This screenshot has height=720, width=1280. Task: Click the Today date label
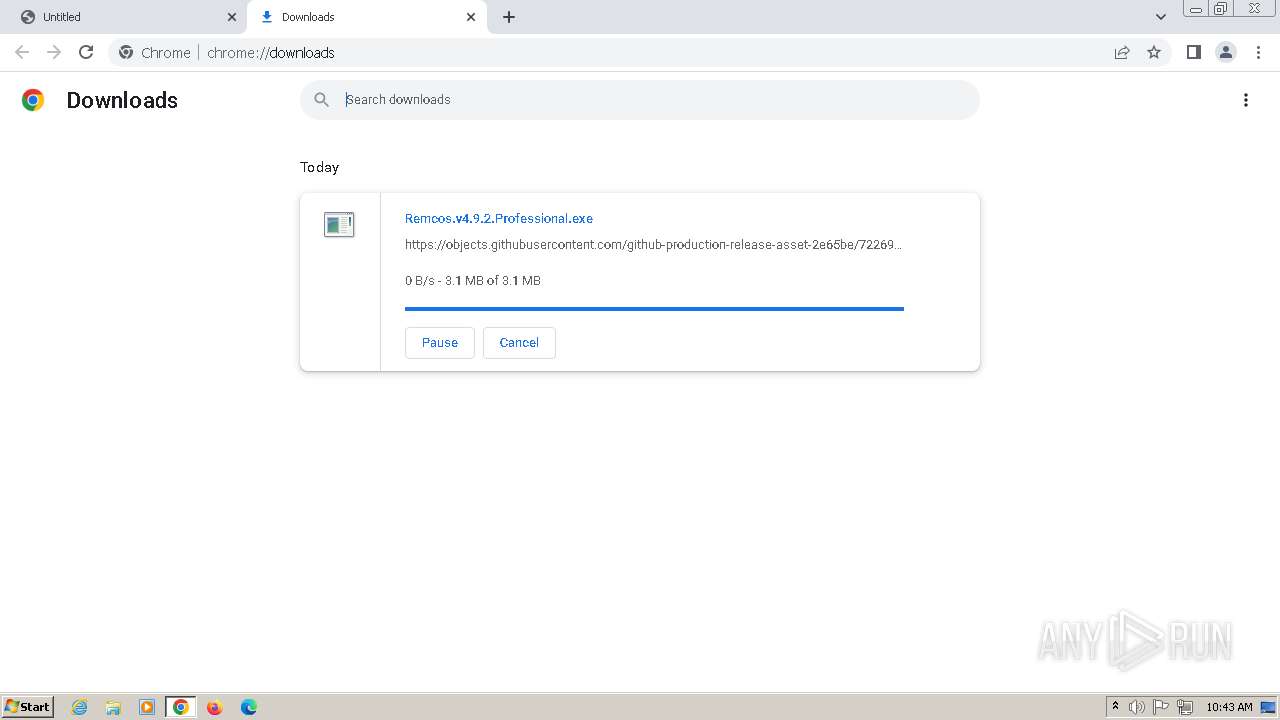pos(320,167)
